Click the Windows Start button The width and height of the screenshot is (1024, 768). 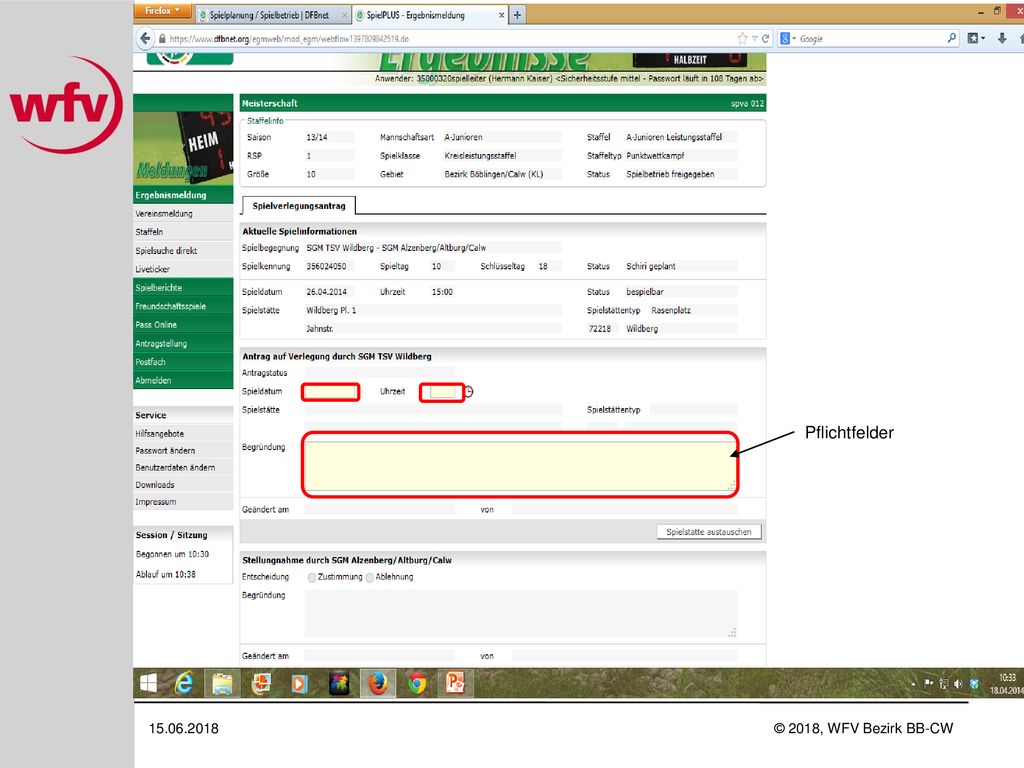pos(148,684)
